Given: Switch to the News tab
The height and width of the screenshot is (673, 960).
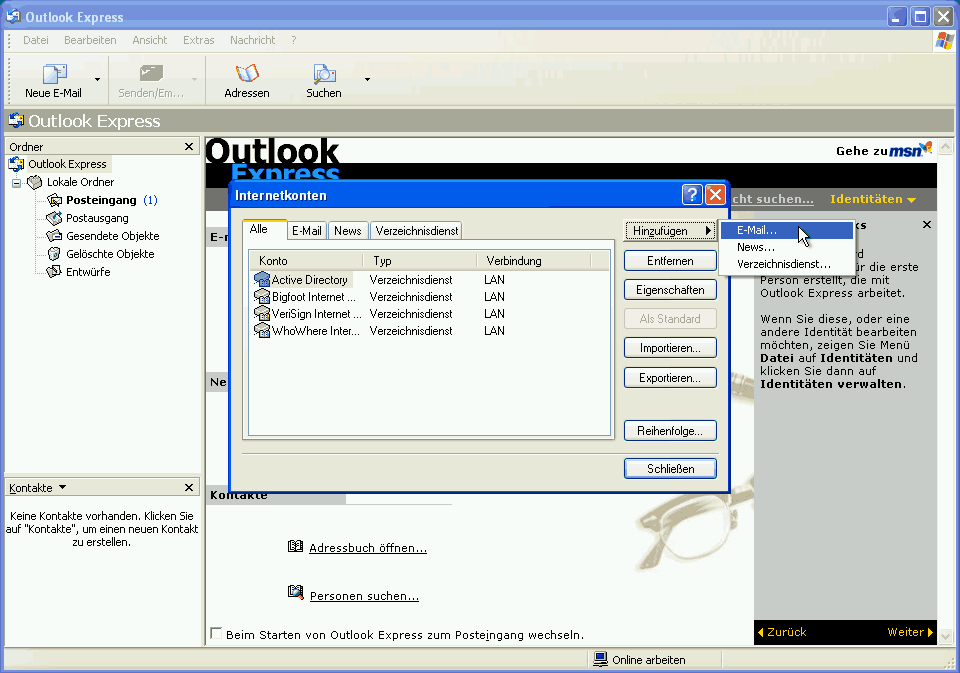Looking at the screenshot, I should tap(347, 229).
